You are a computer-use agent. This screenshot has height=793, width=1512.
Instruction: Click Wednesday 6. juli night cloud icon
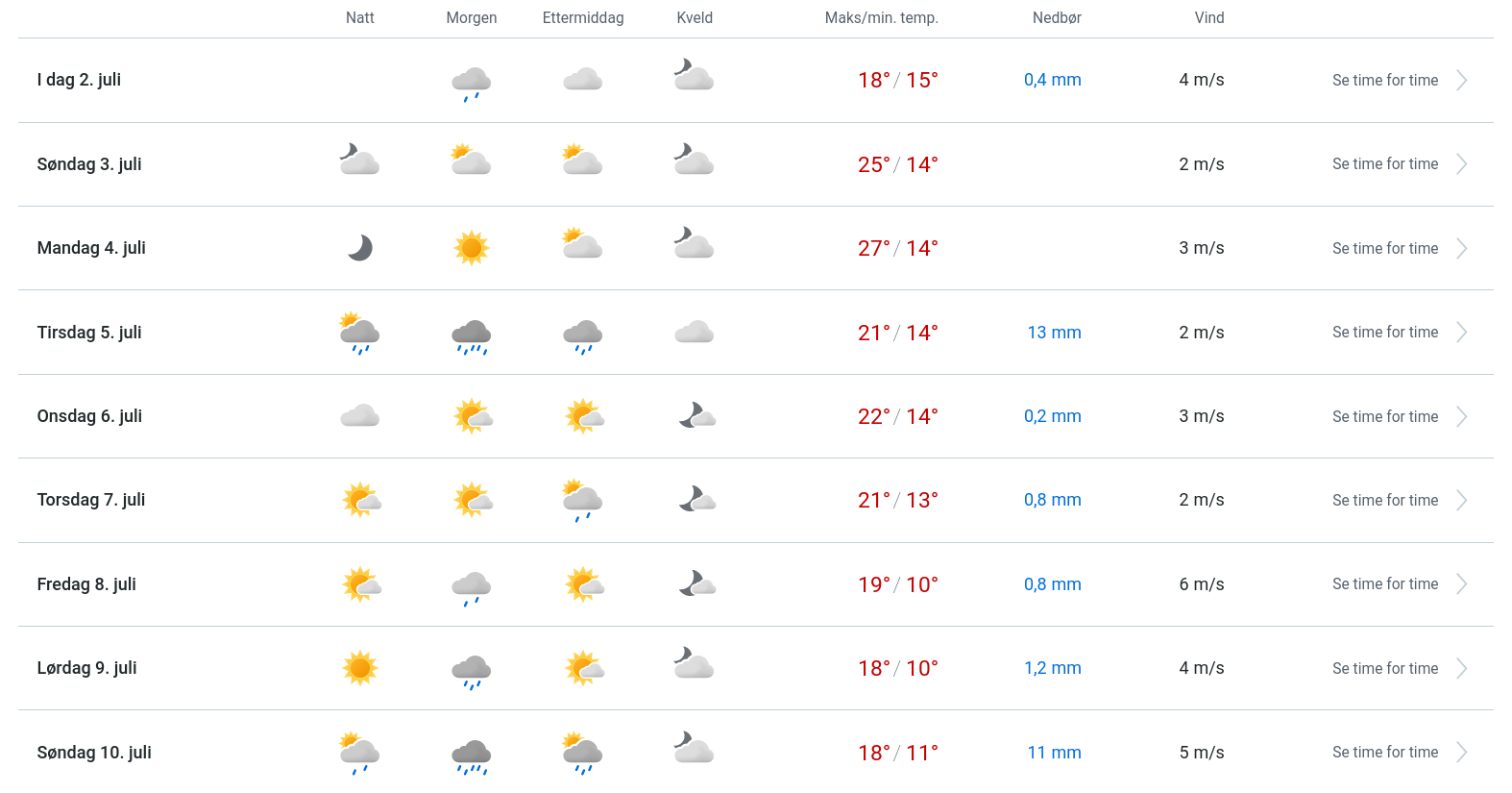coord(360,416)
